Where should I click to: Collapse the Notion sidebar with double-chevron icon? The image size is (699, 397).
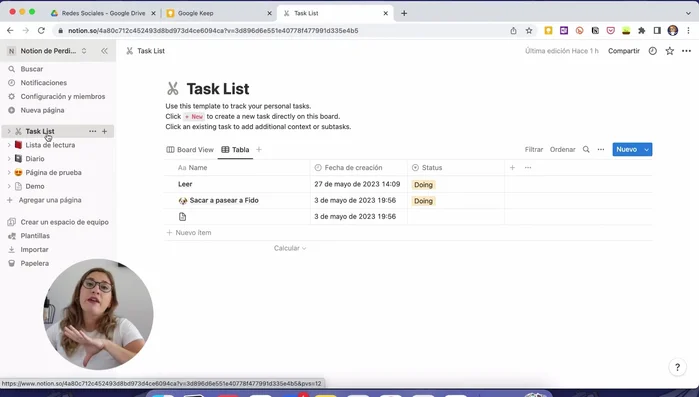tap(104, 51)
